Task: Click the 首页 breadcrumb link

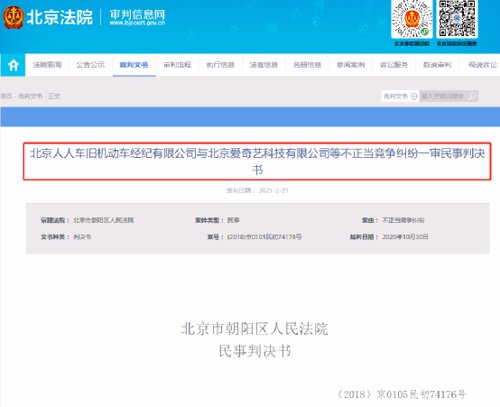Action: pos(6,96)
